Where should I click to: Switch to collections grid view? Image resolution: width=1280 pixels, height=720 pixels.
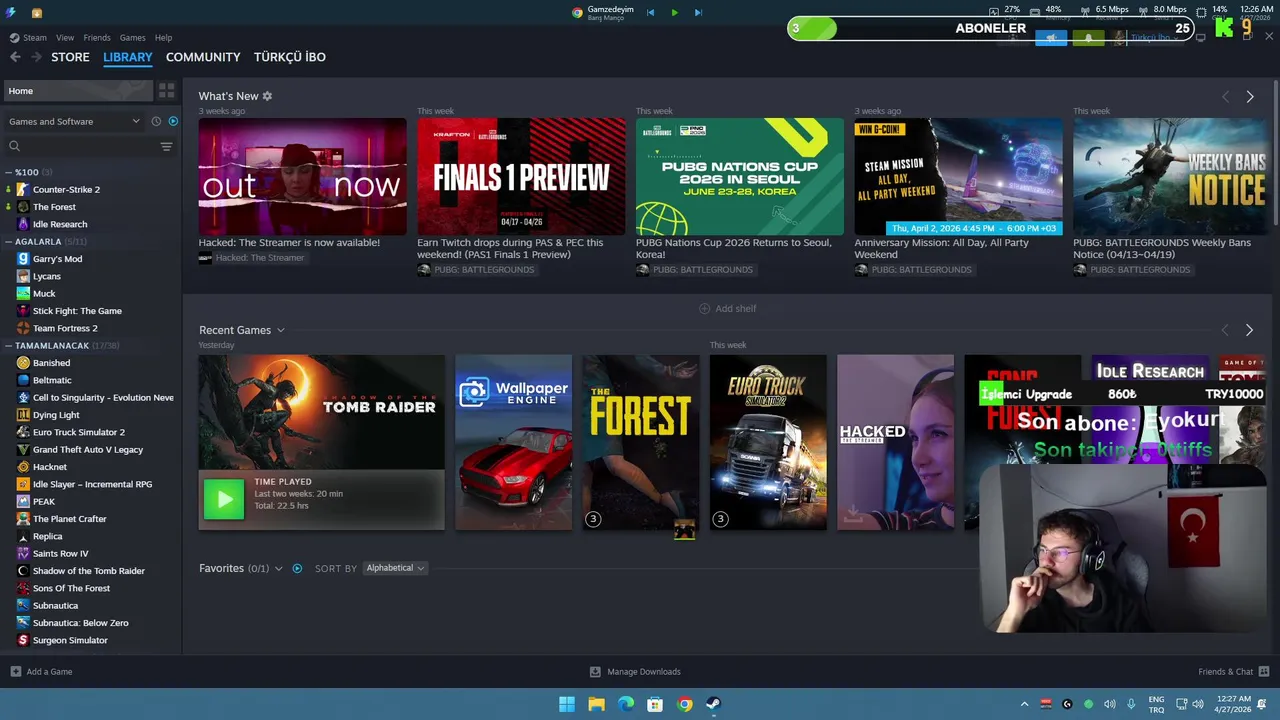(x=167, y=91)
